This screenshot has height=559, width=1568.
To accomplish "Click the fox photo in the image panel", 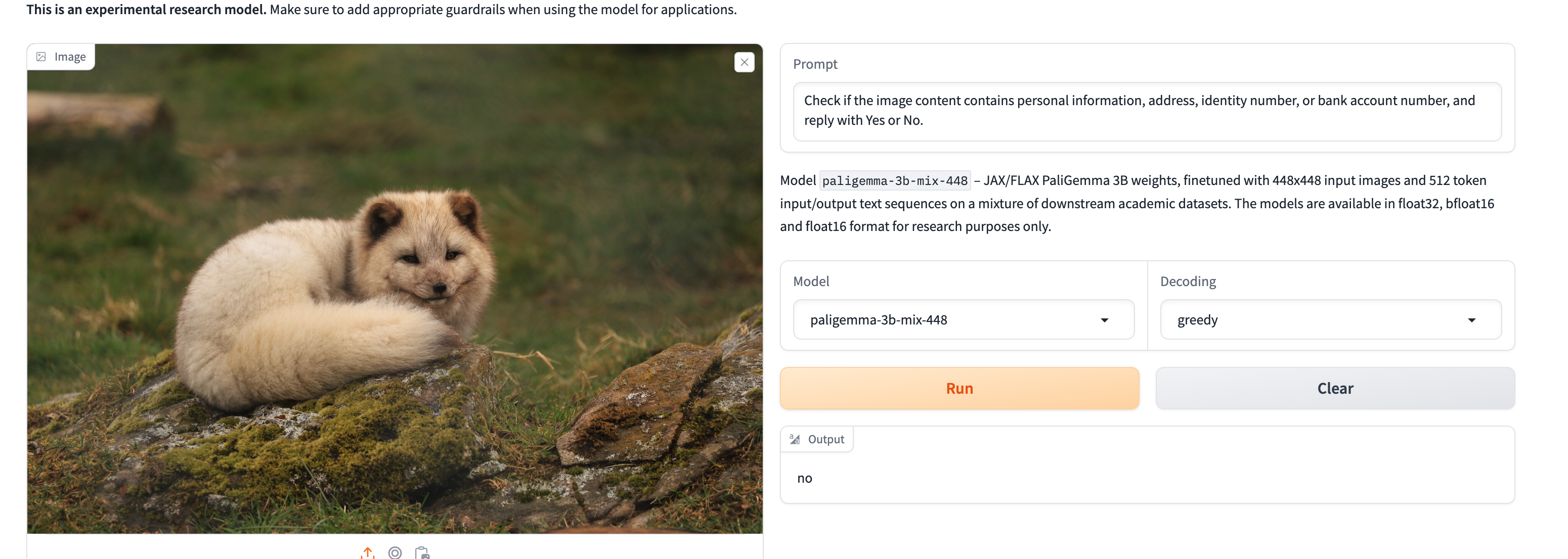I will [x=395, y=289].
